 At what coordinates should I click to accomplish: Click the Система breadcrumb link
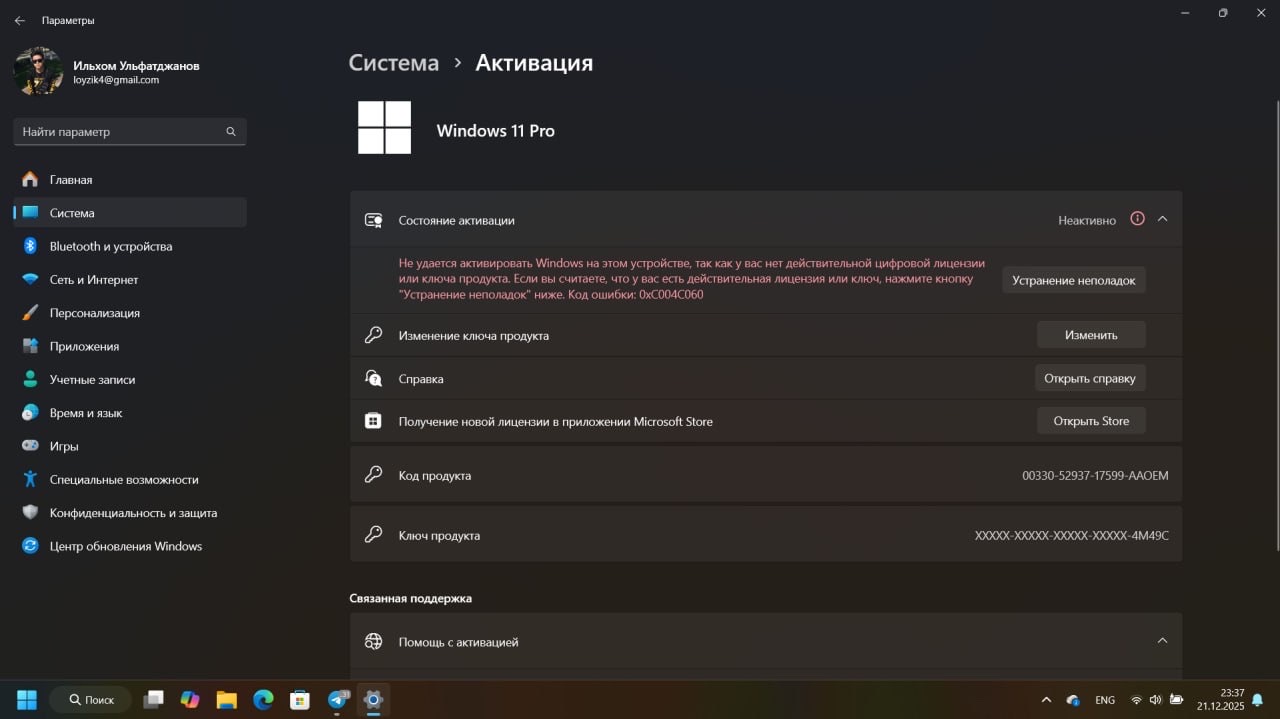[x=393, y=63]
